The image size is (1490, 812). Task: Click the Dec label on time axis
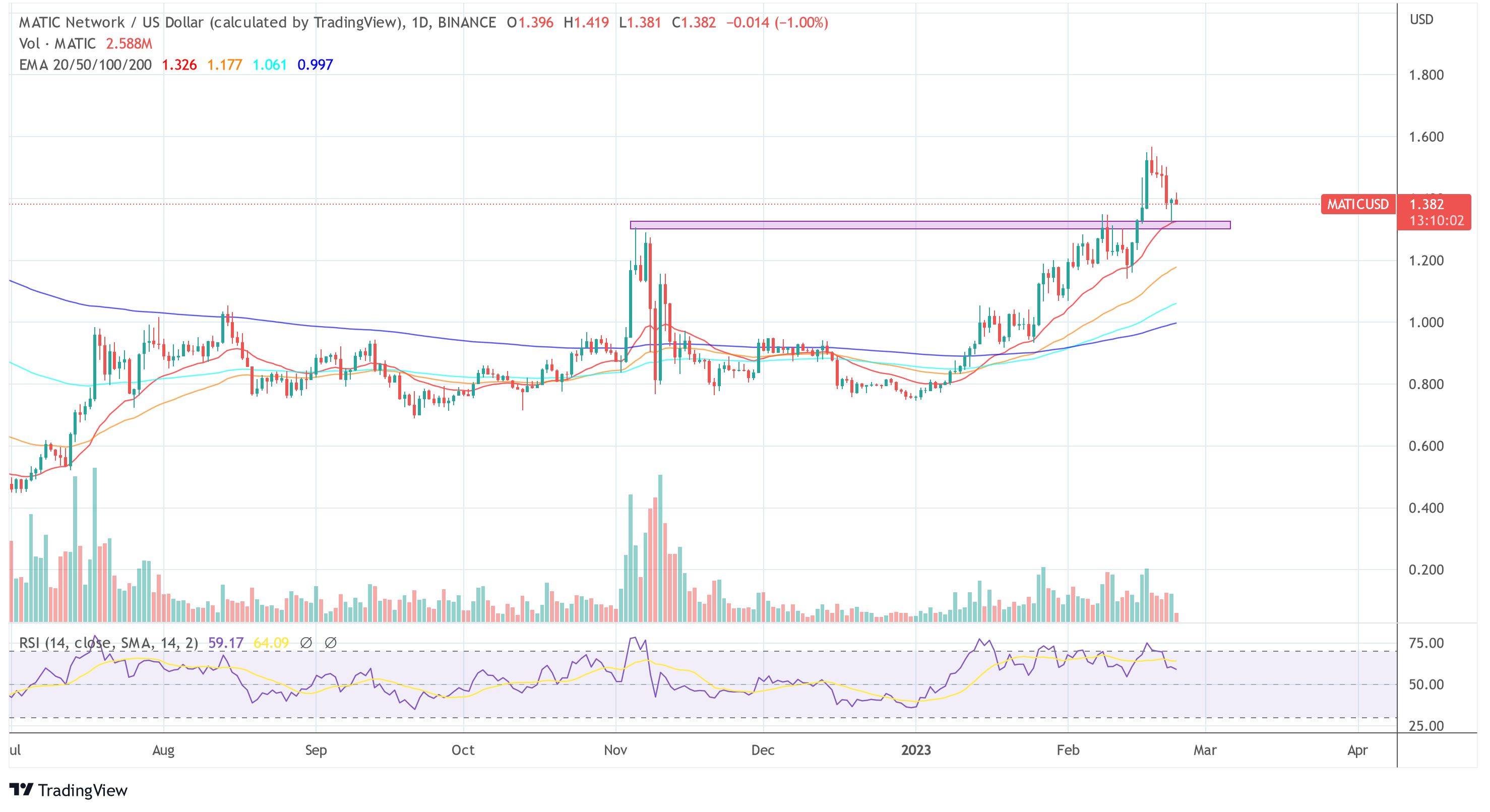pyautogui.click(x=763, y=751)
